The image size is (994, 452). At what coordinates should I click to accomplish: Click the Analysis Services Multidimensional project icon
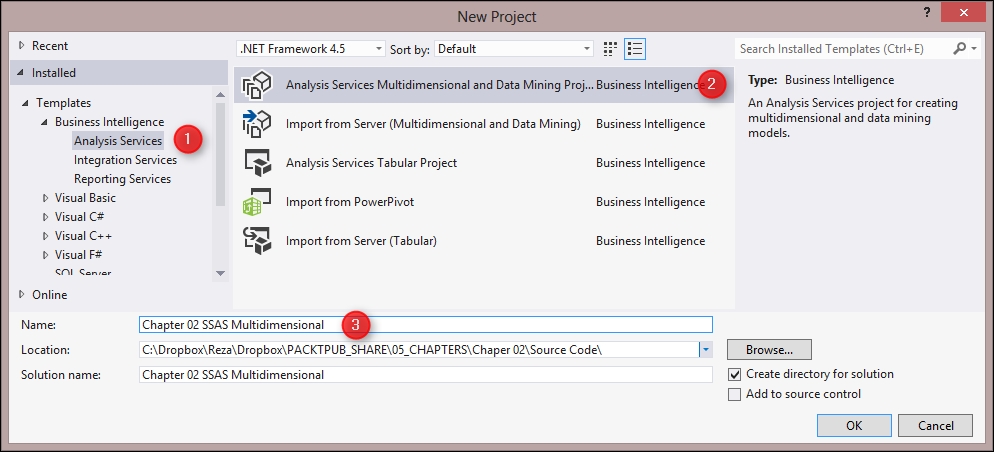pyautogui.click(x=257, y=85)
